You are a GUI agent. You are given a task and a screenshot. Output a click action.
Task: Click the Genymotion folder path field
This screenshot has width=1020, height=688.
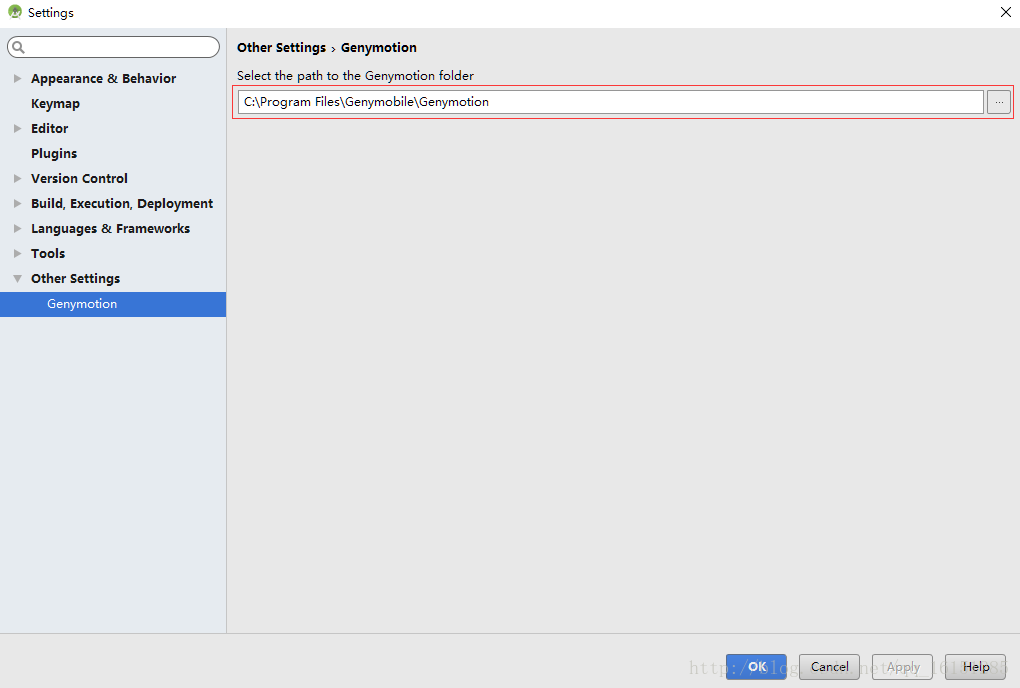(610, 102)
